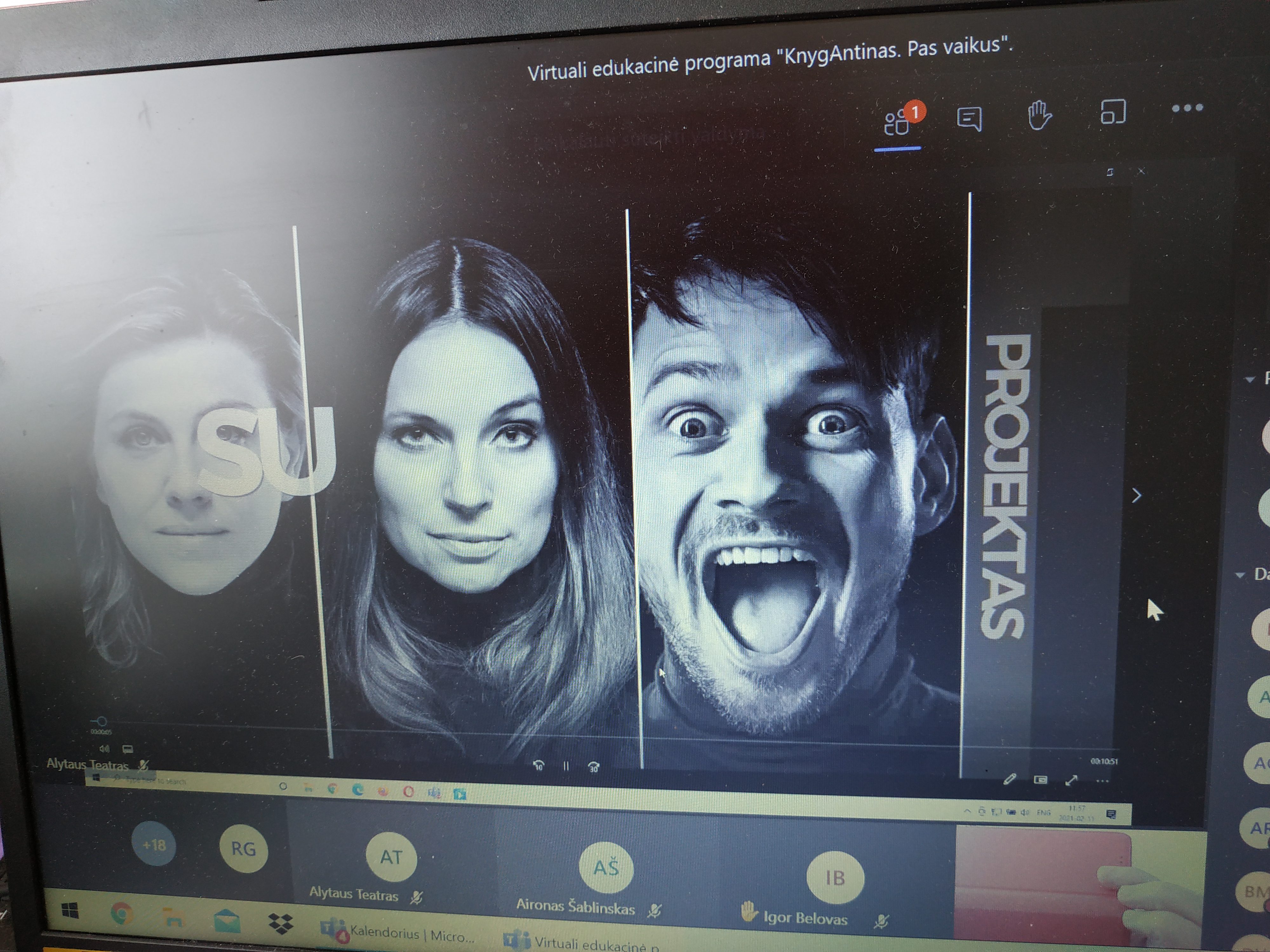
Task: Click the pencil edit icon in shared player
Action: click(x=1010, y=779)
